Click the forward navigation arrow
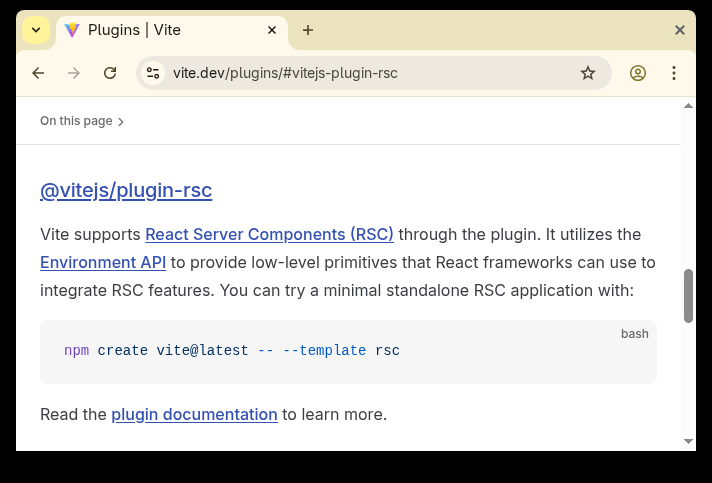Viewport: 712px width, 483px height. point(74,73)
